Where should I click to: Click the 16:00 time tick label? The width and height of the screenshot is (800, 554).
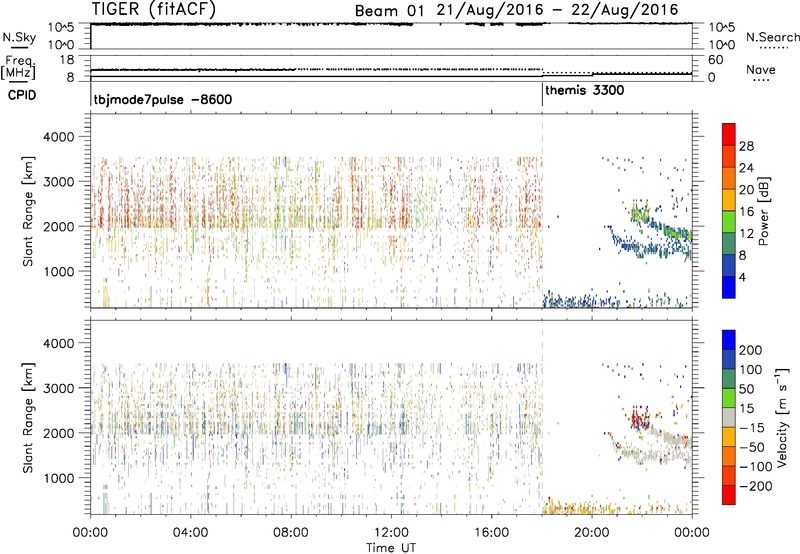pos(491,533)
